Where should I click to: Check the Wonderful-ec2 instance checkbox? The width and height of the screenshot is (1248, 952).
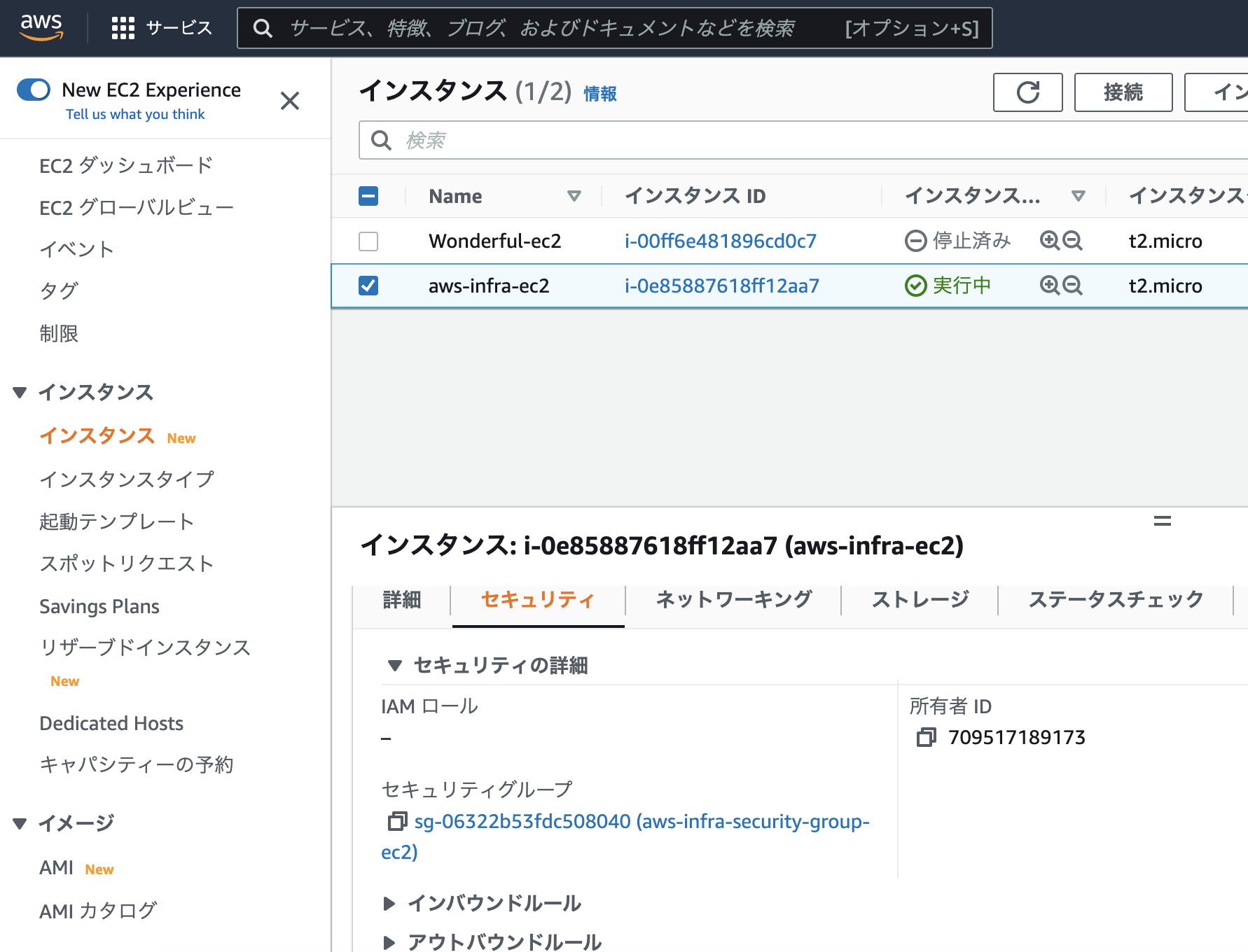(368, 240)
